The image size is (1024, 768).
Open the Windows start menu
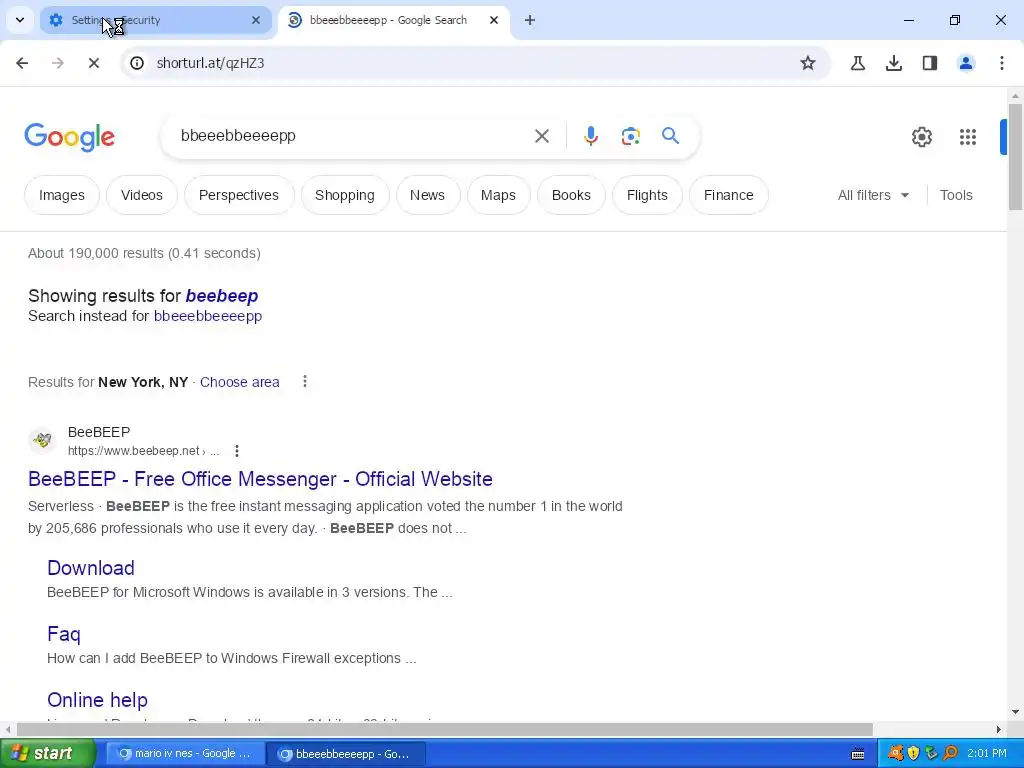pyautogui.click(x=47, y=754)
